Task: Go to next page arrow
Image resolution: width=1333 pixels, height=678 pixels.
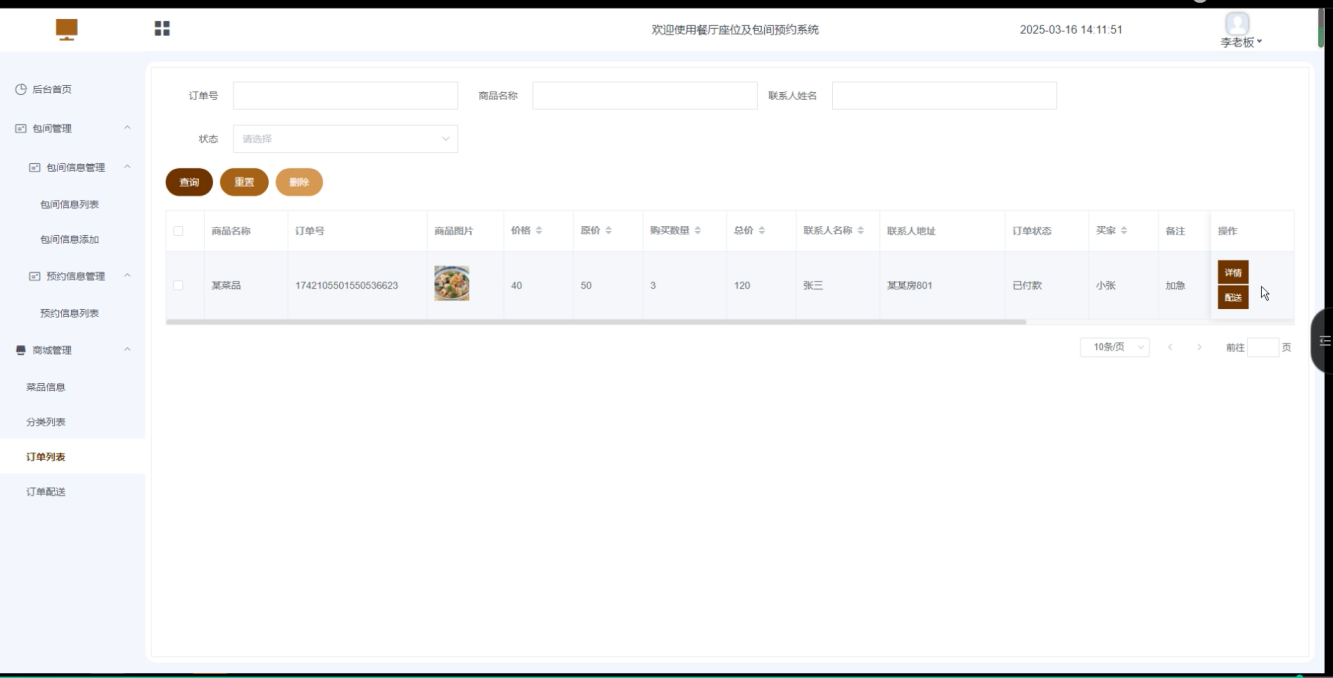Action: 1199,347
